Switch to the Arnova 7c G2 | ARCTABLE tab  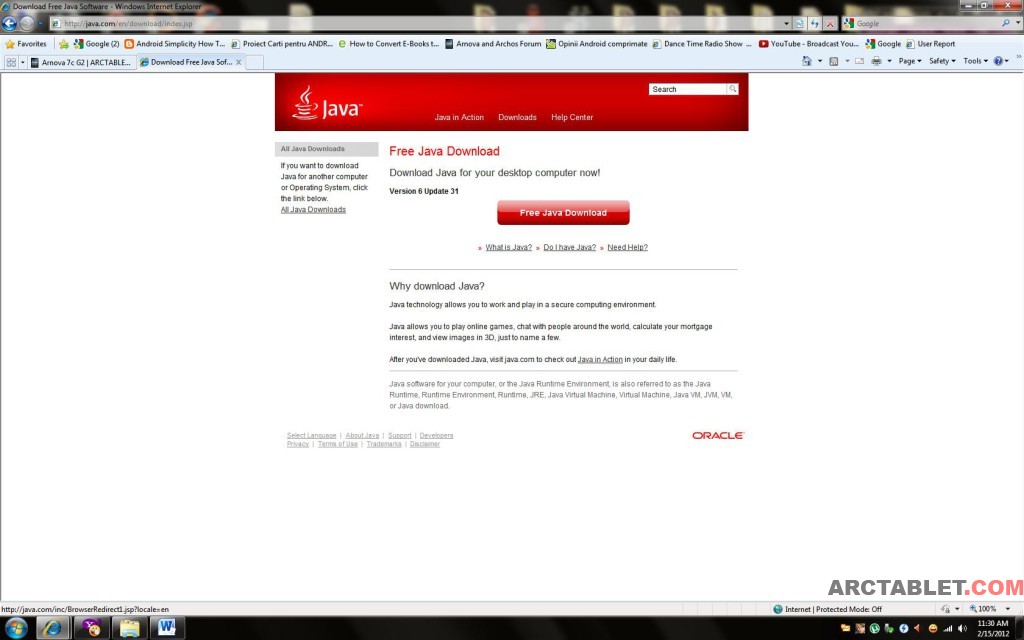pyautogui.click(x=82, y=63)
